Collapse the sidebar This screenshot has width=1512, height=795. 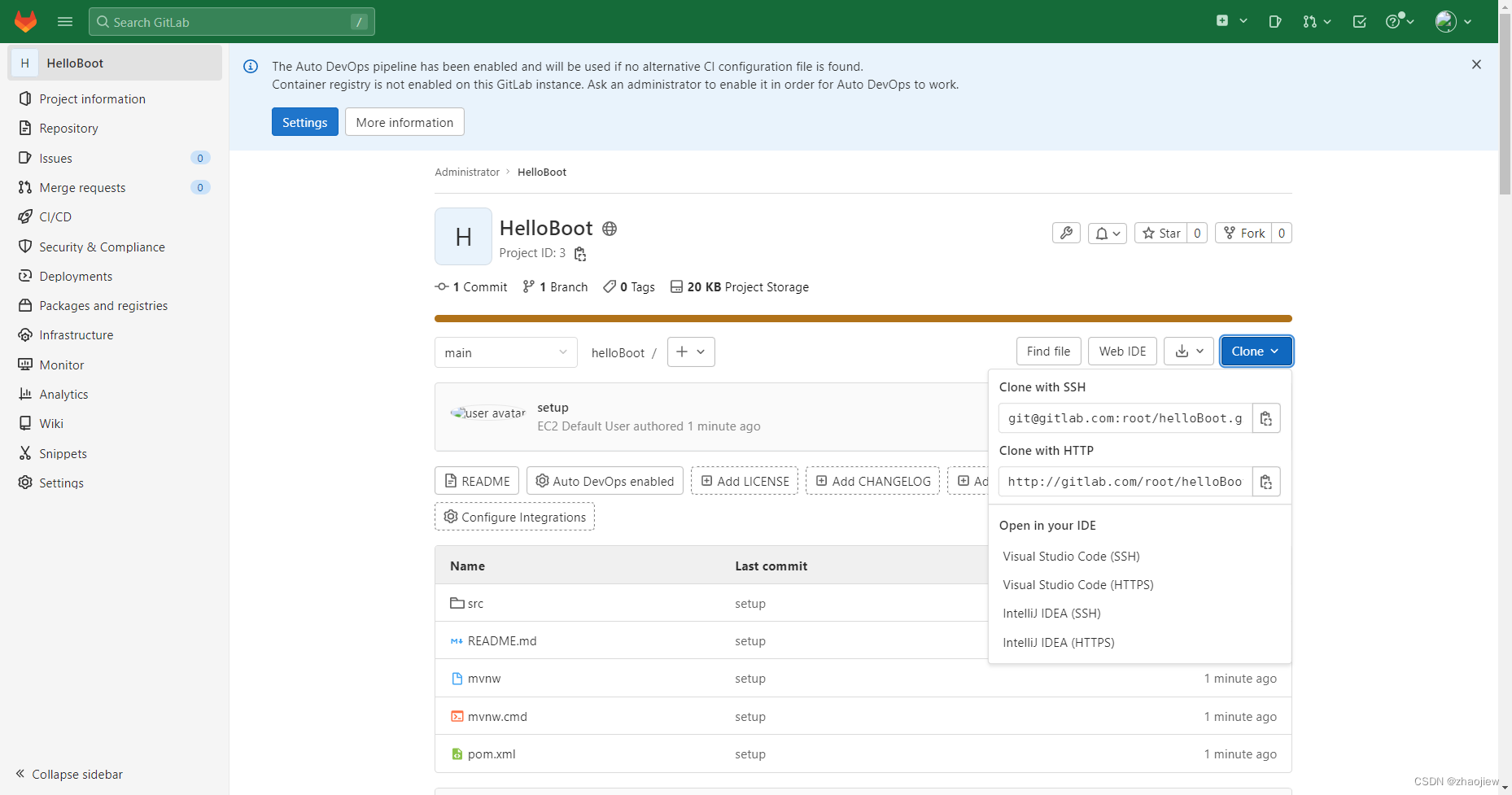(70, 774)
